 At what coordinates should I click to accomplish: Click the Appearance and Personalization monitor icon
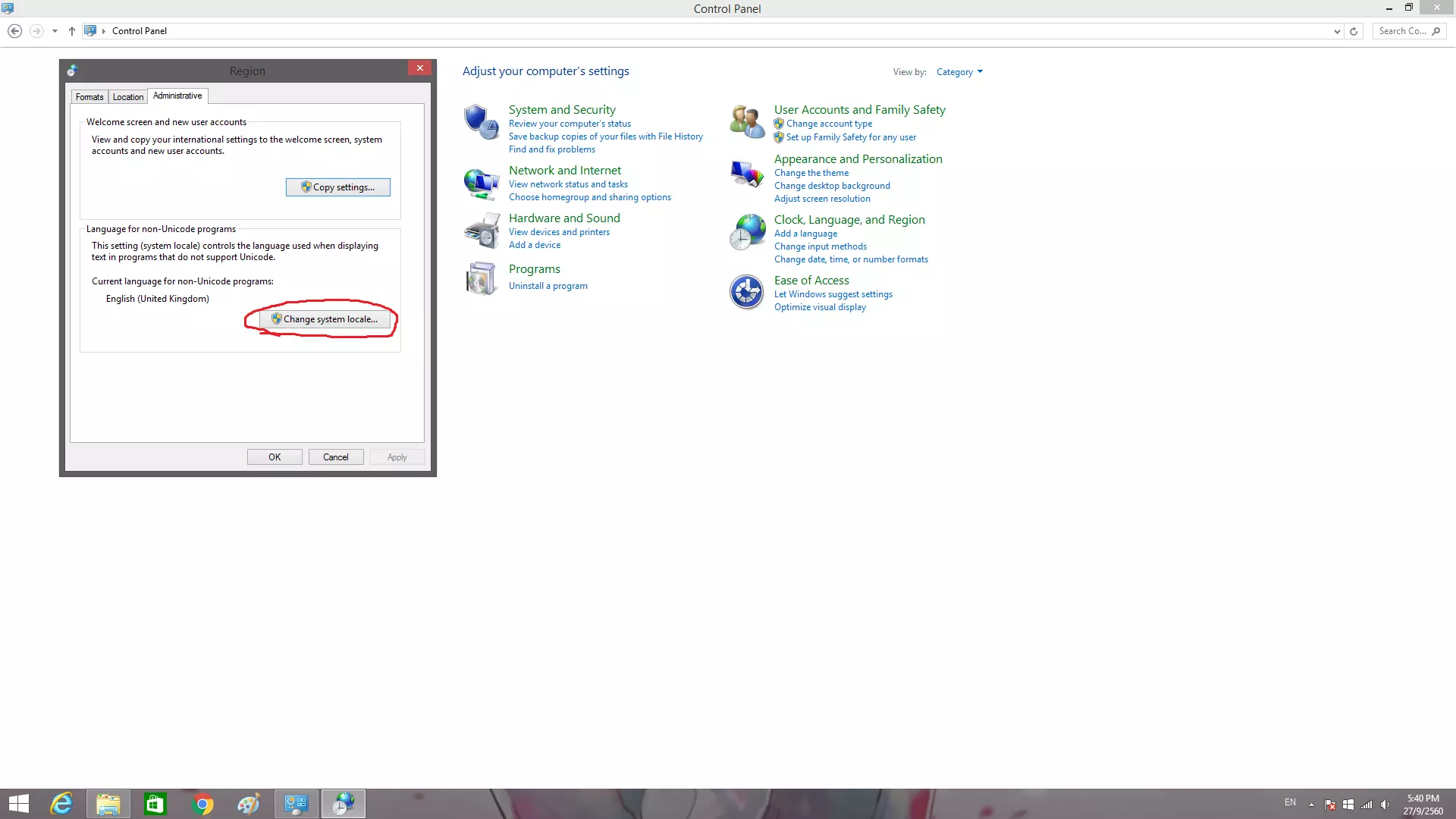point(746,174)
